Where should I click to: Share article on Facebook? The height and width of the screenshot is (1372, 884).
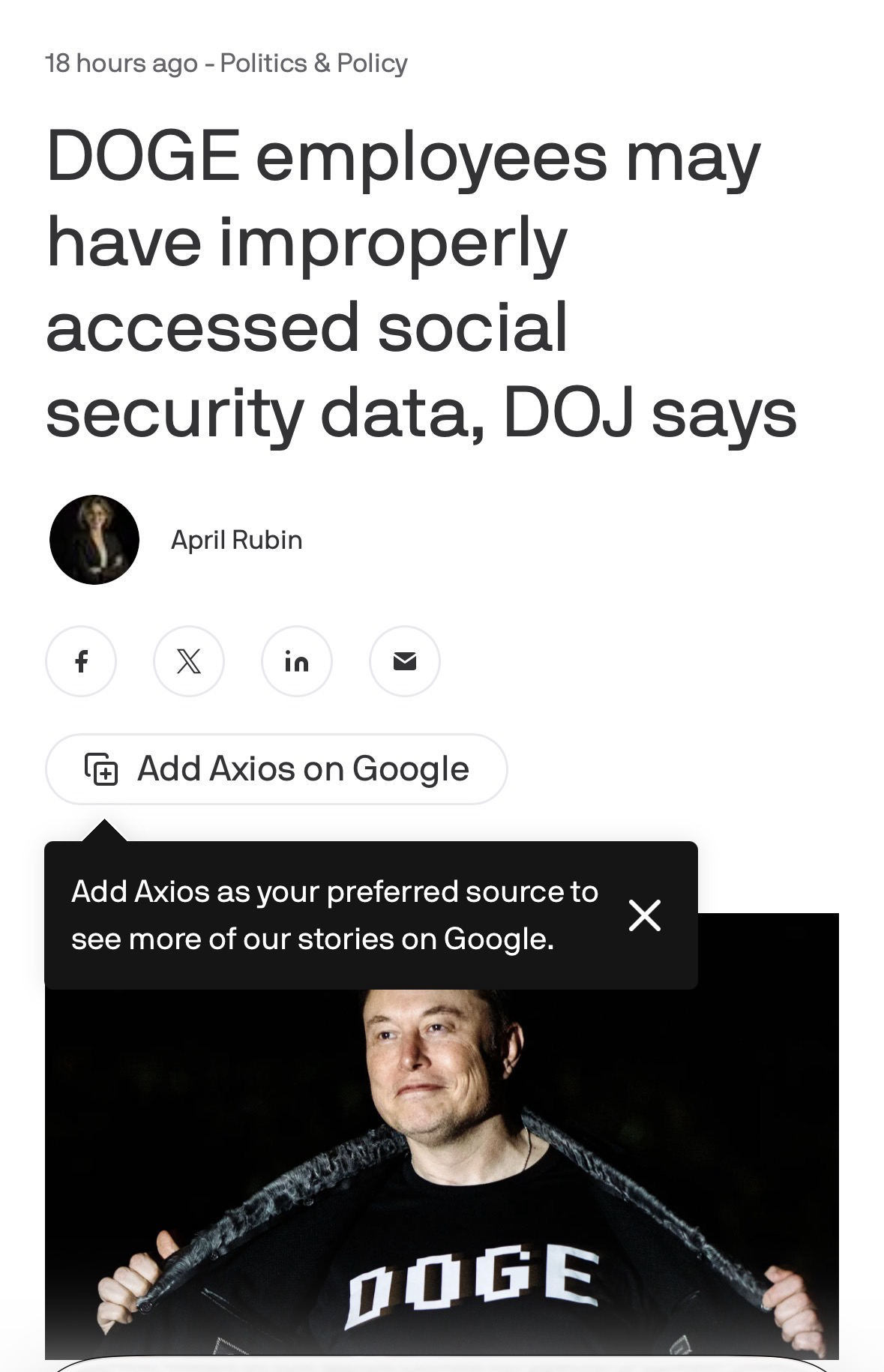point(81,661)
